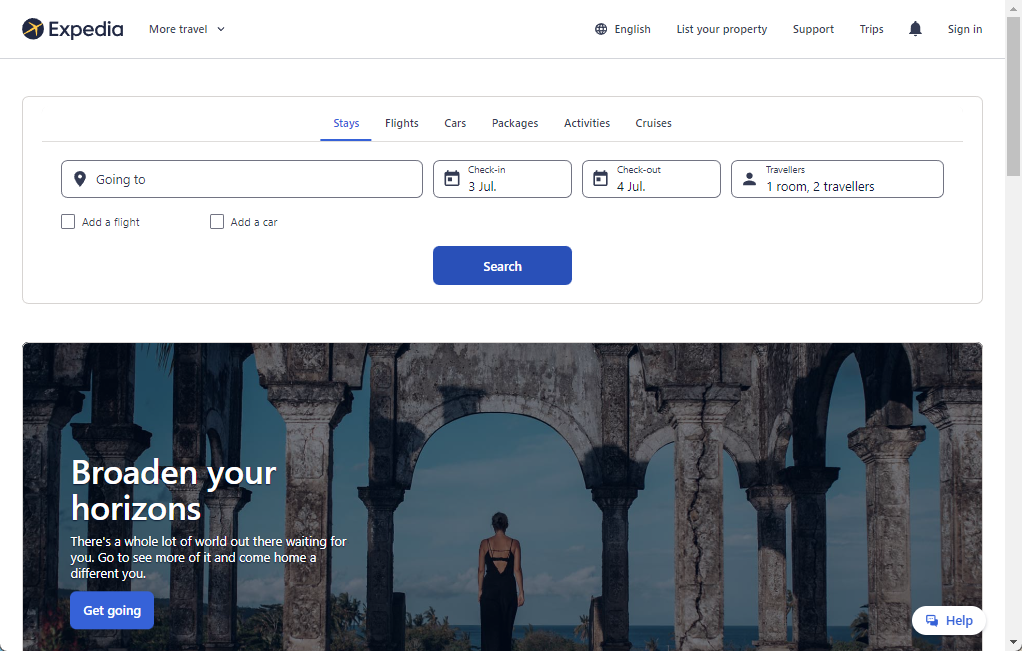Click the Check-in calendar icon
1022x651 pixels.
[x=452, y=179]
